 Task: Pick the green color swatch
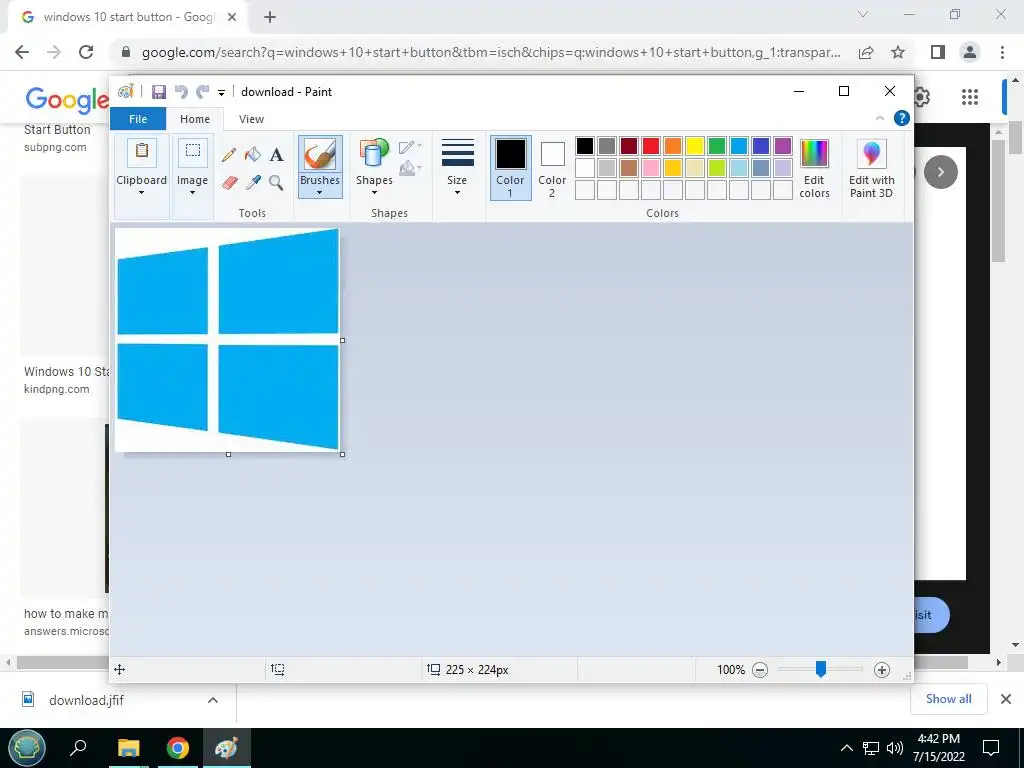pyautogui.click(x=716, y=146)
